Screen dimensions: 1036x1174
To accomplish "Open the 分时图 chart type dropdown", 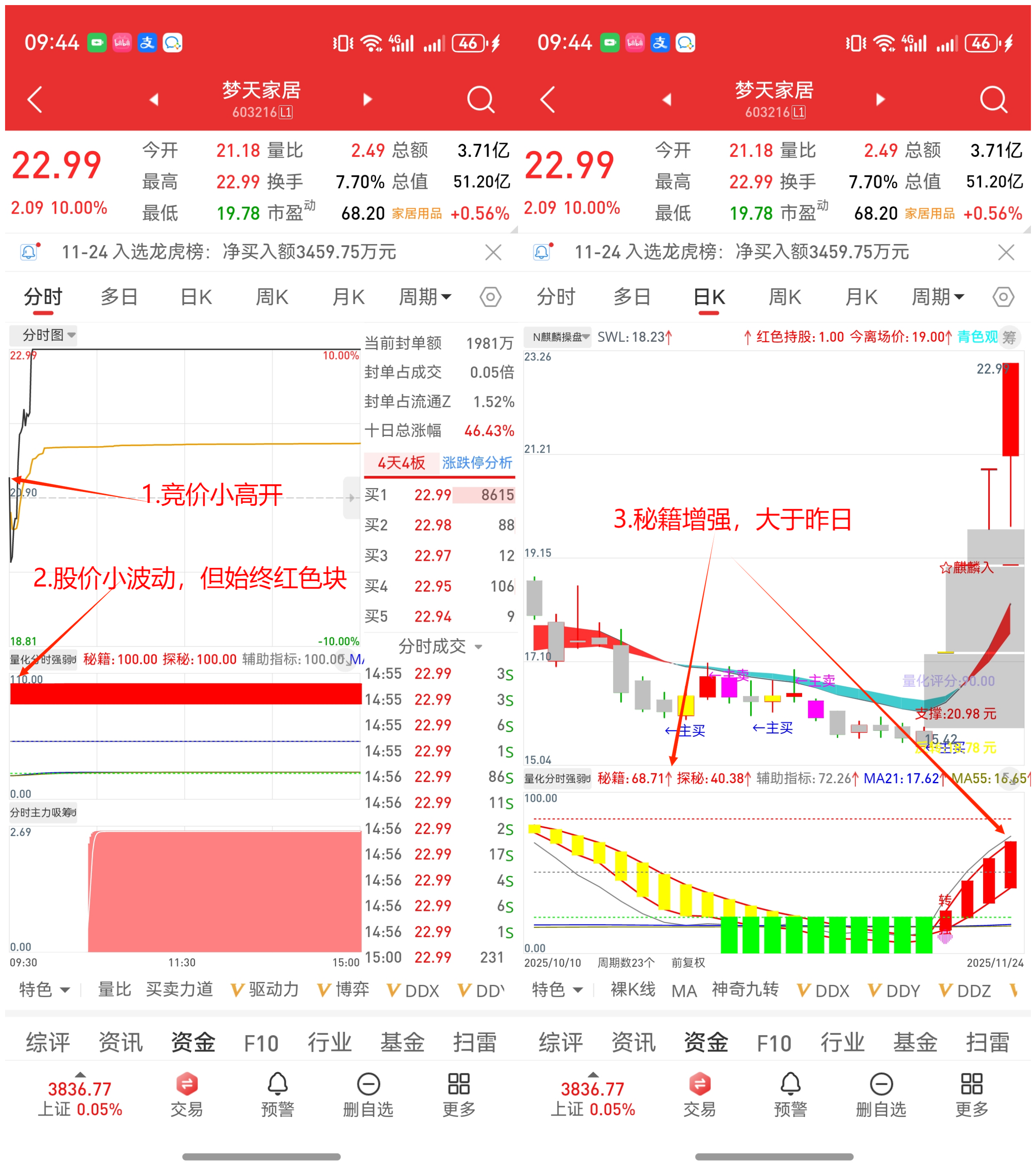I will click(x=48, y=335).
